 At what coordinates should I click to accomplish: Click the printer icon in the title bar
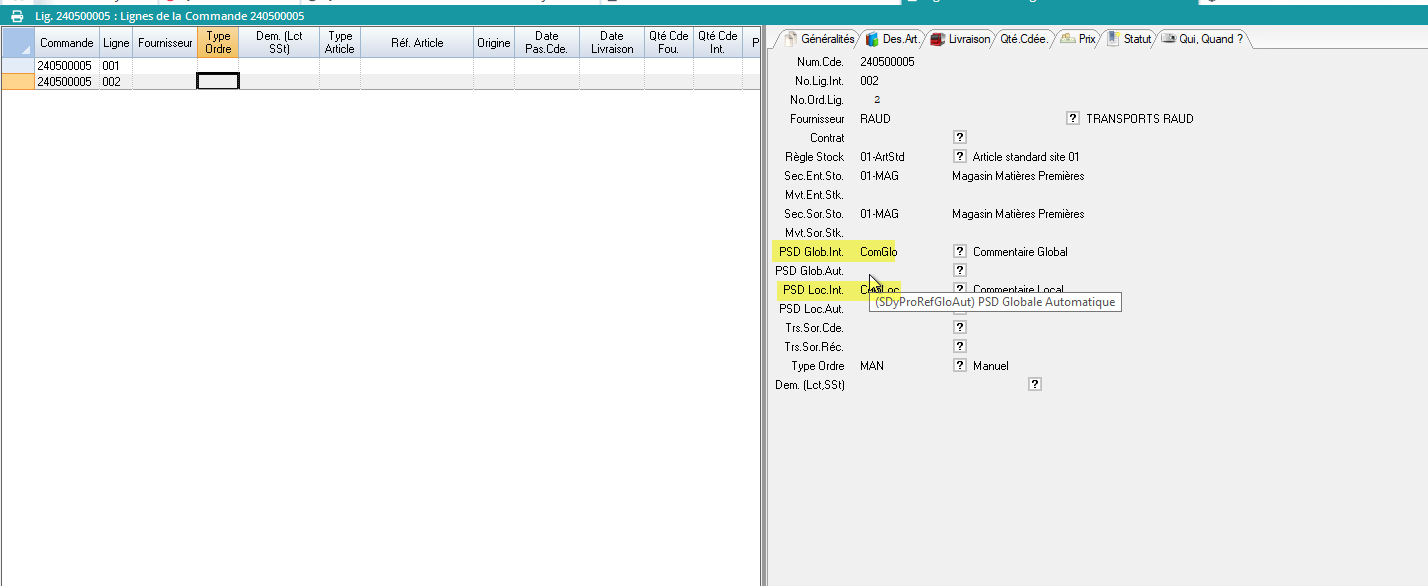click(x=17, y=16)
